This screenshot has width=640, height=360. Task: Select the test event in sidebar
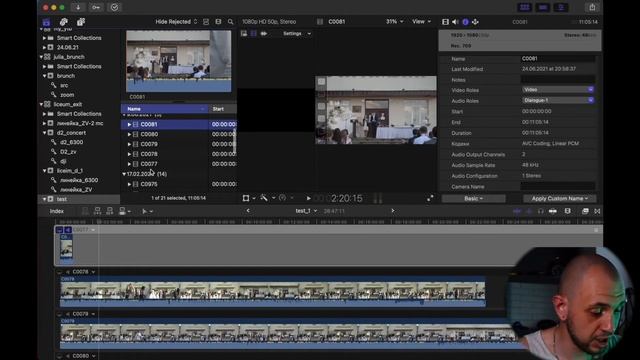(x=79, y=199)
